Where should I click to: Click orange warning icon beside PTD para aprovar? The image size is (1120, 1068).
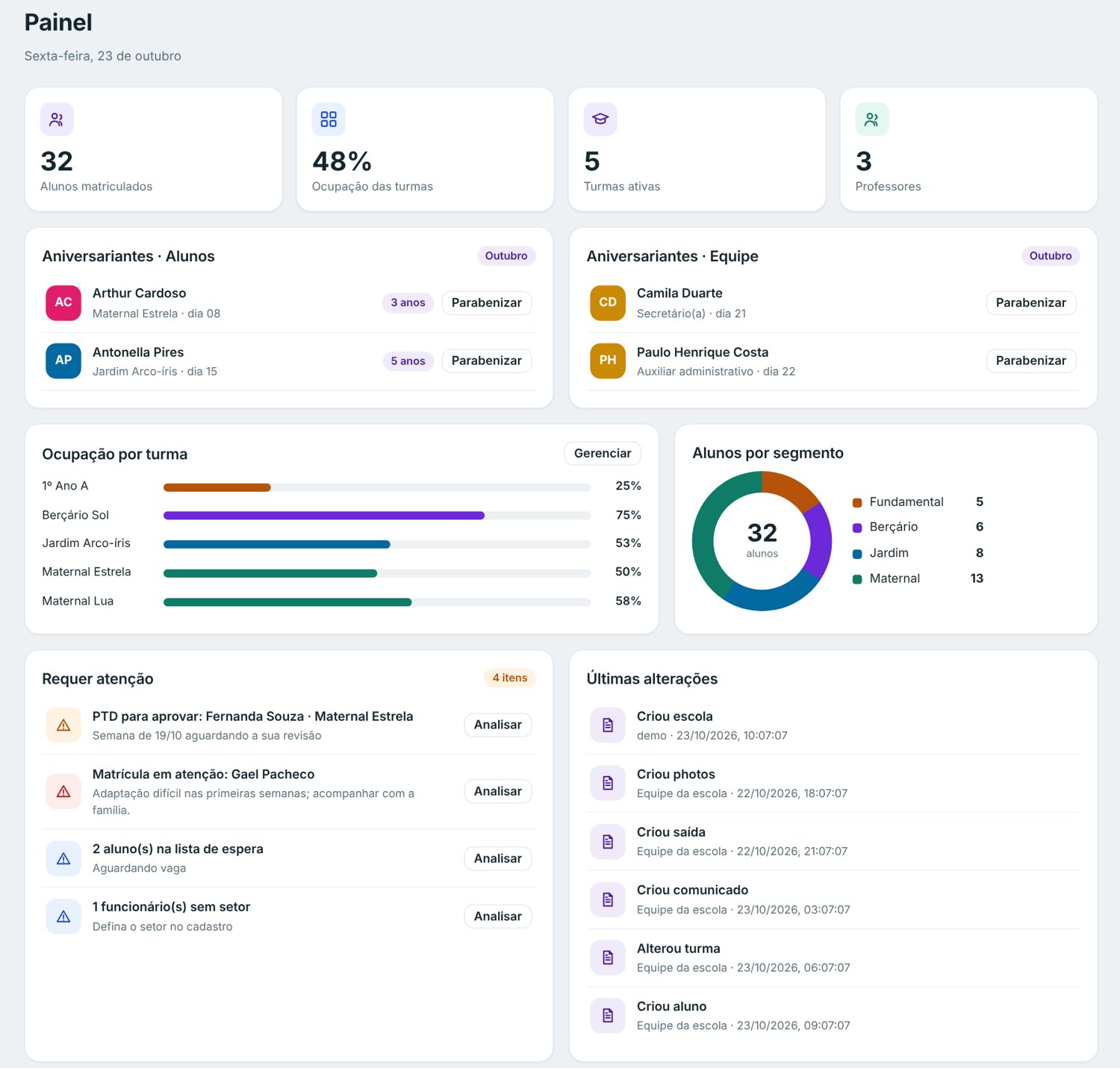point(63,725)
